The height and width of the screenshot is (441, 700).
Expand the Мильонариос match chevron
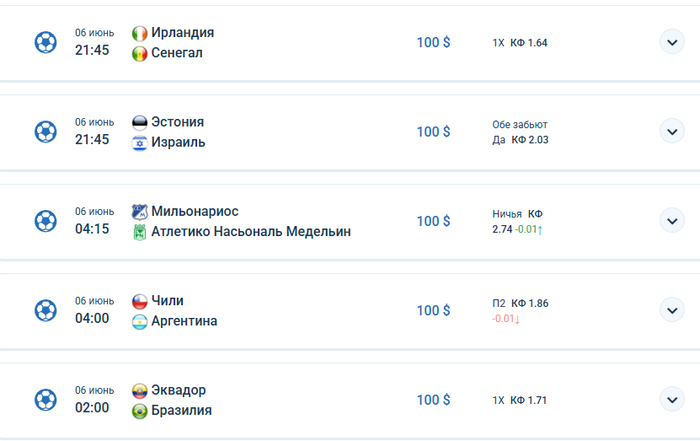(671, 221)
